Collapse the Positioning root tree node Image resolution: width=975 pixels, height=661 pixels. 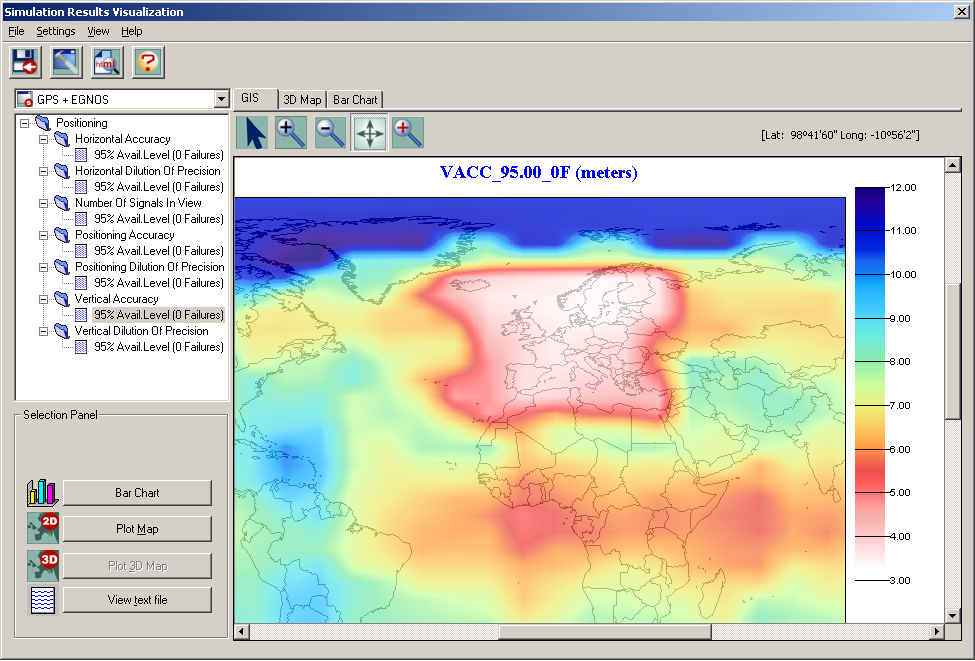point(24,123)
